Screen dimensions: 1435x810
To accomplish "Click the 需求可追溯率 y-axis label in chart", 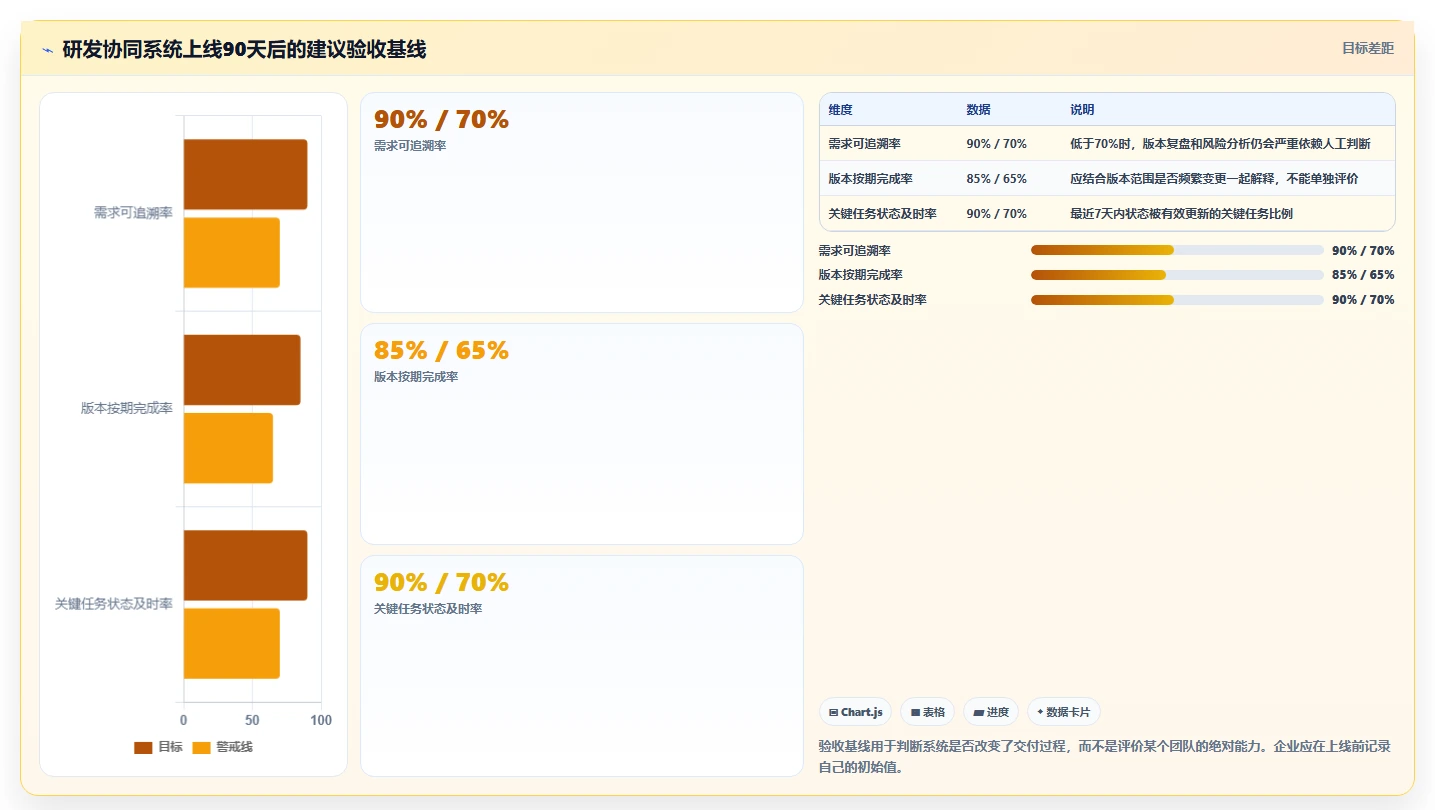I will click(x=133, y=213).
